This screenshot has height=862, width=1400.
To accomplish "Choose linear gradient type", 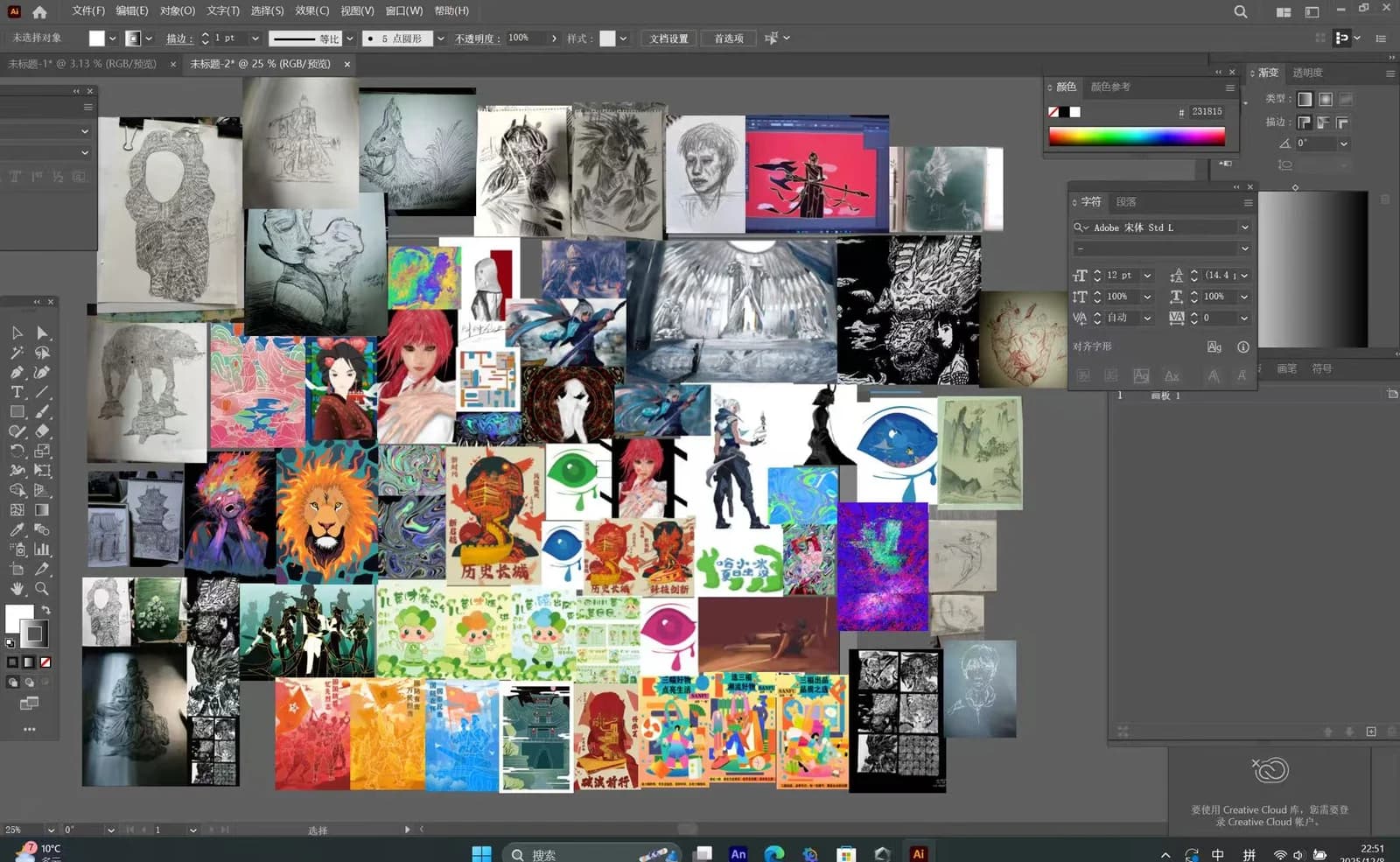I will [1305, 99].
